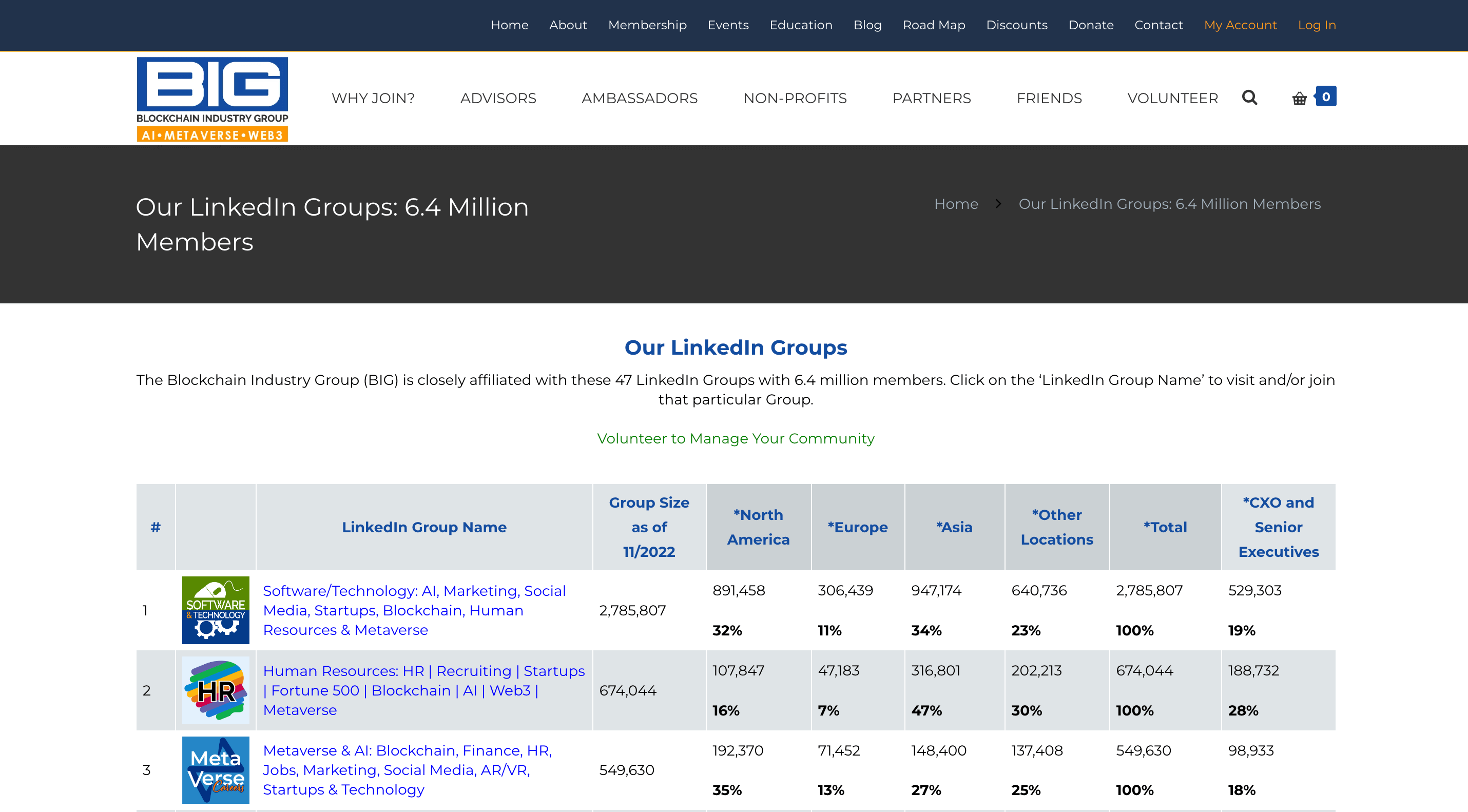This screenshot has height=812, width=1468.
Task: Click Europe value '306,439'
Action: [845, 590]
